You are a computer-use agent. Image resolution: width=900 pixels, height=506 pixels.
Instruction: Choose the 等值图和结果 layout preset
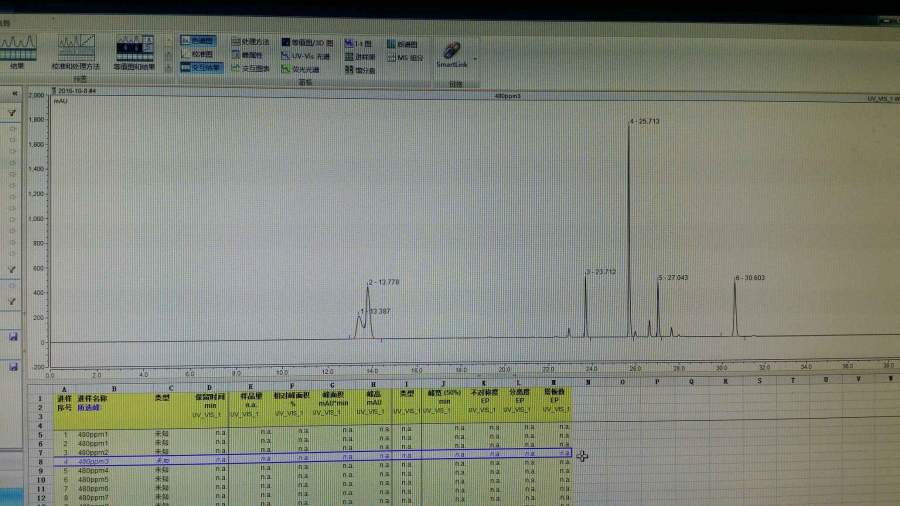[134, 52]
